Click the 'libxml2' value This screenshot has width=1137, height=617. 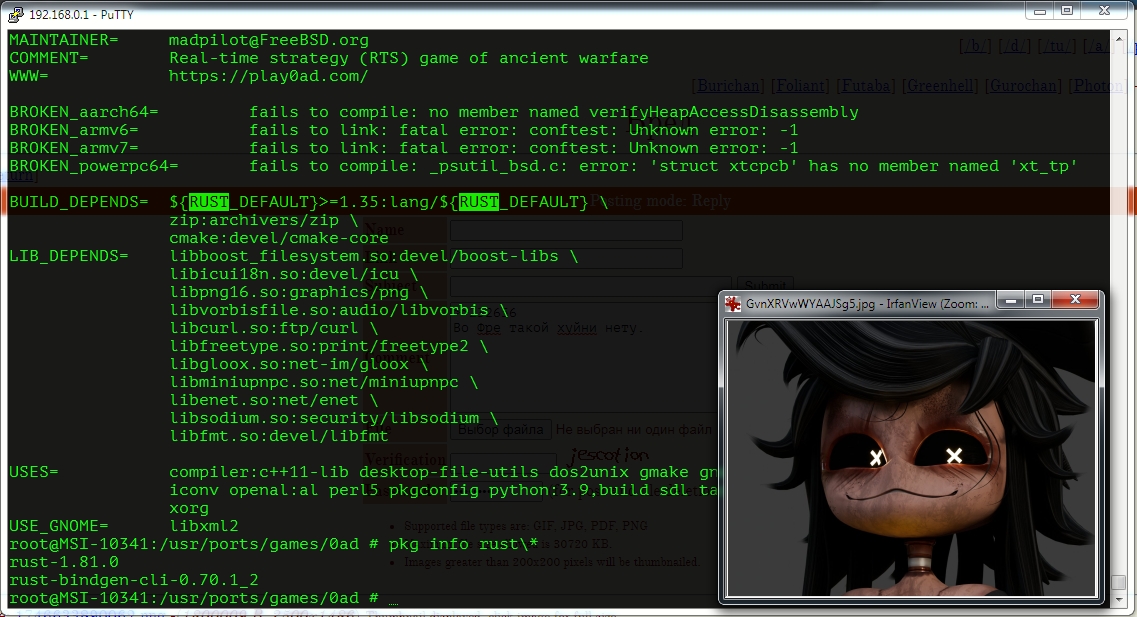[204, 526]
